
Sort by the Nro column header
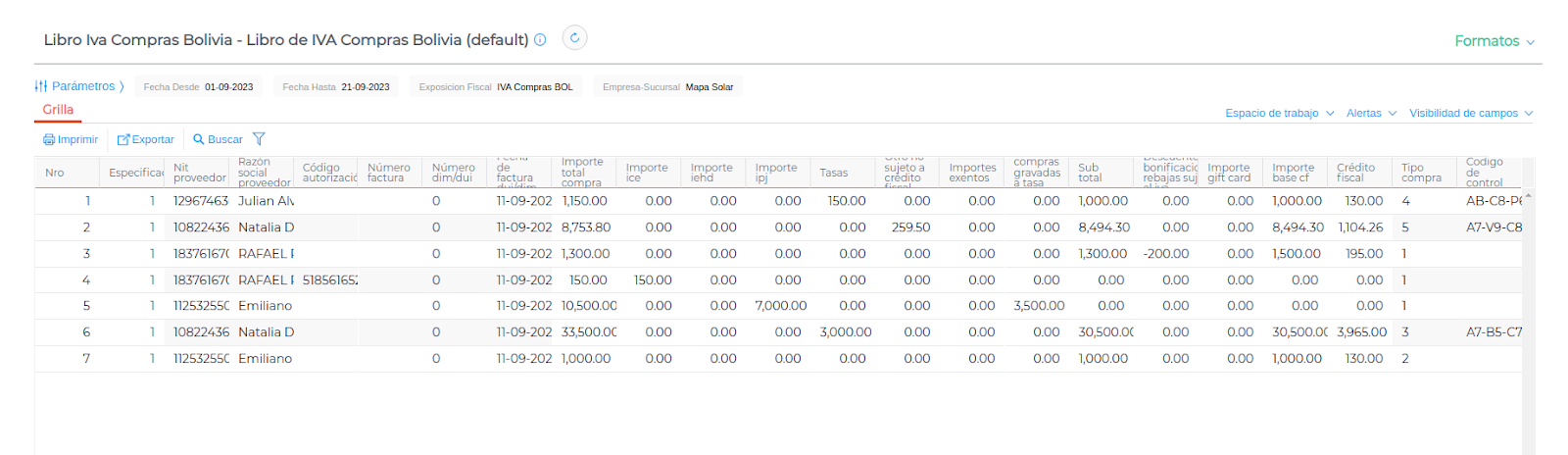click(x=55, y=174)
